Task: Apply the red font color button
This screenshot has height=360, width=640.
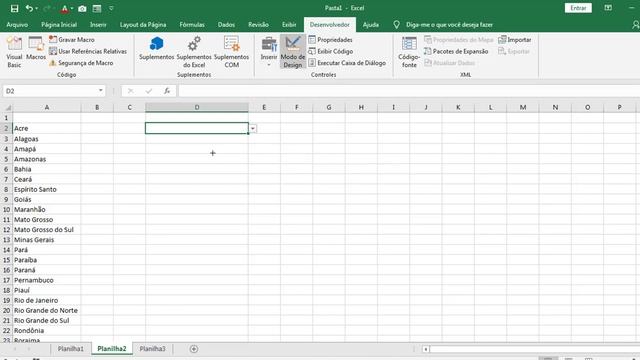Action: pos(64,8)
